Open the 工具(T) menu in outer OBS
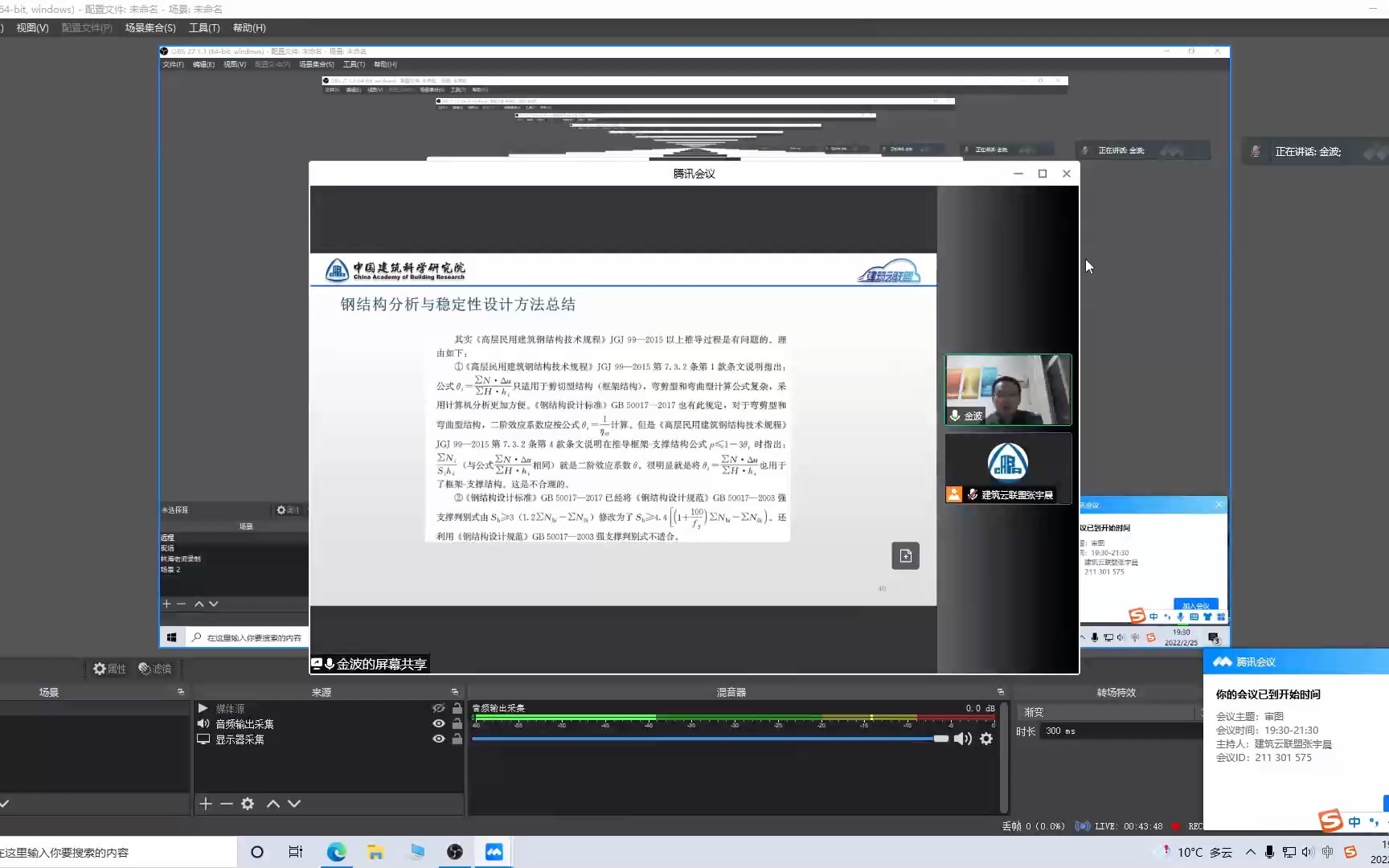 point(204,28)
